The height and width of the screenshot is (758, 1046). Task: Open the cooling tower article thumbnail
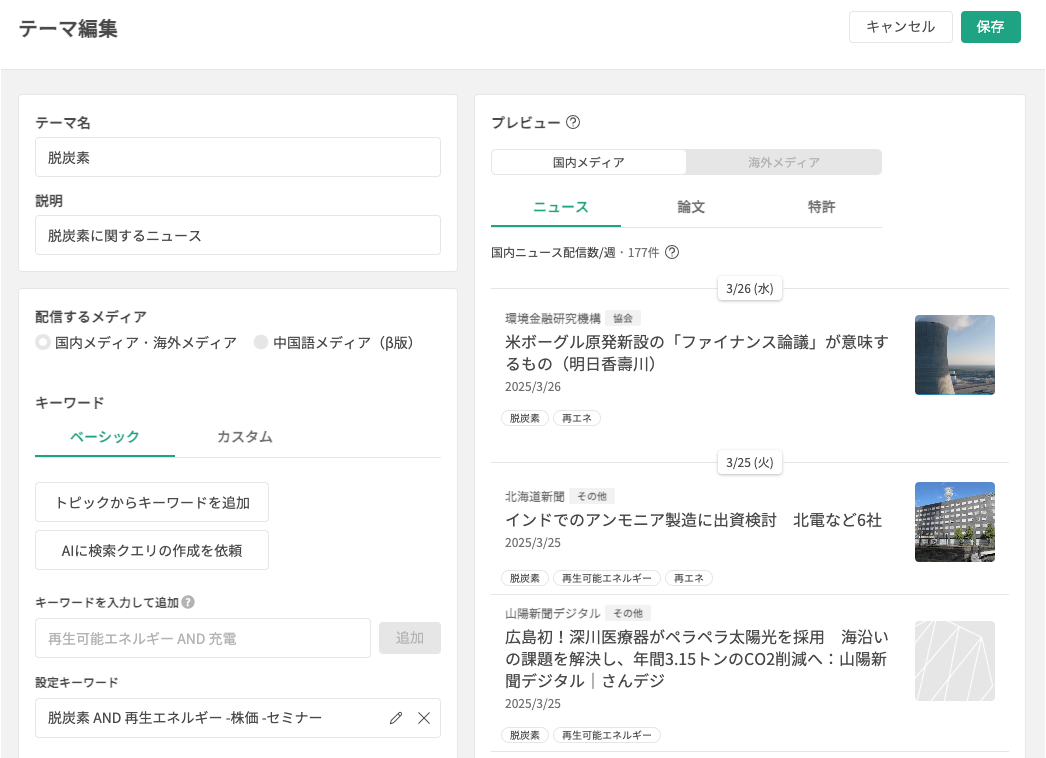point(954,355)
